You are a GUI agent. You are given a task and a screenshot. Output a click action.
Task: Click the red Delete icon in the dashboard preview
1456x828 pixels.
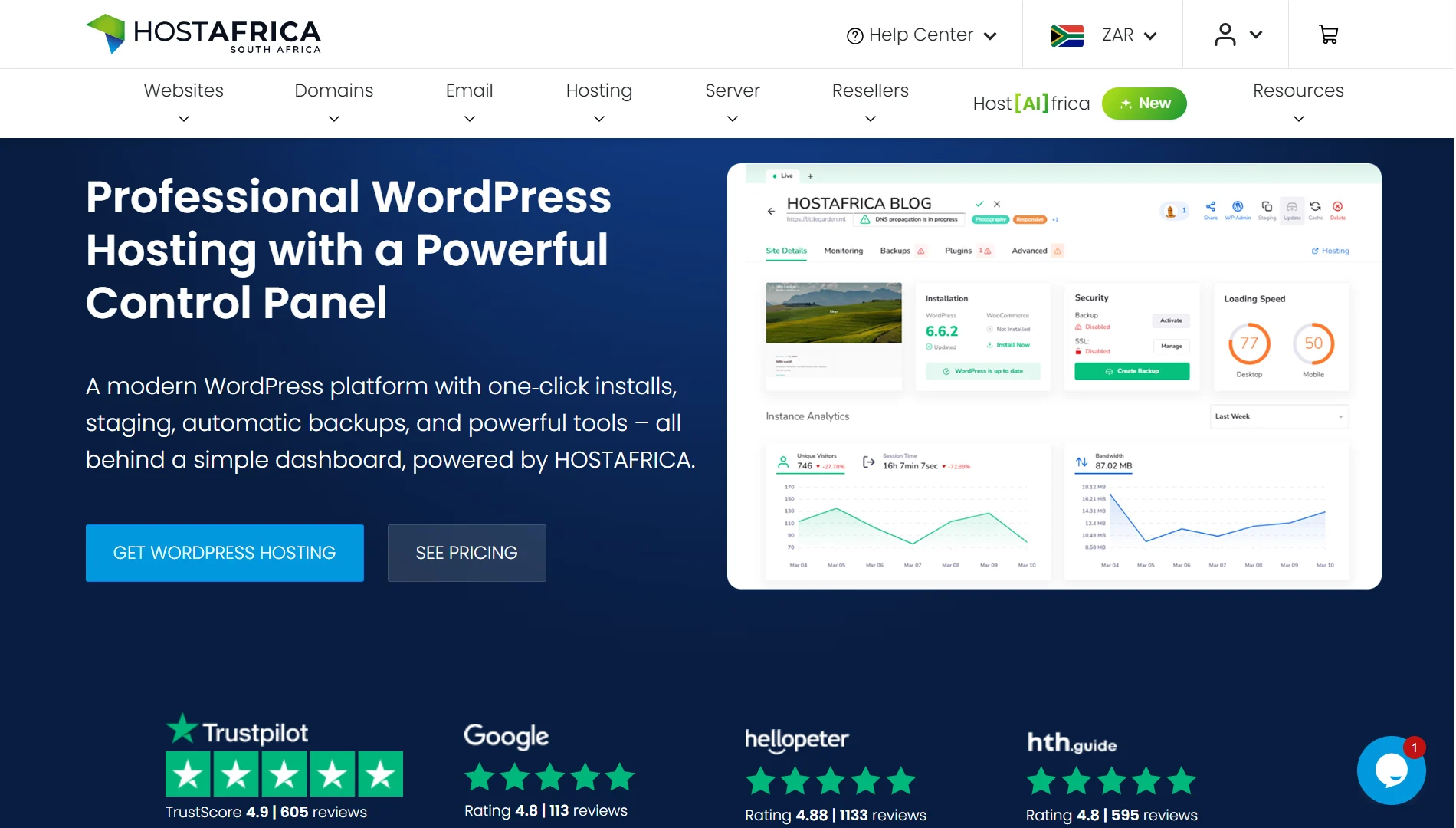click(x=1337, y=207)
